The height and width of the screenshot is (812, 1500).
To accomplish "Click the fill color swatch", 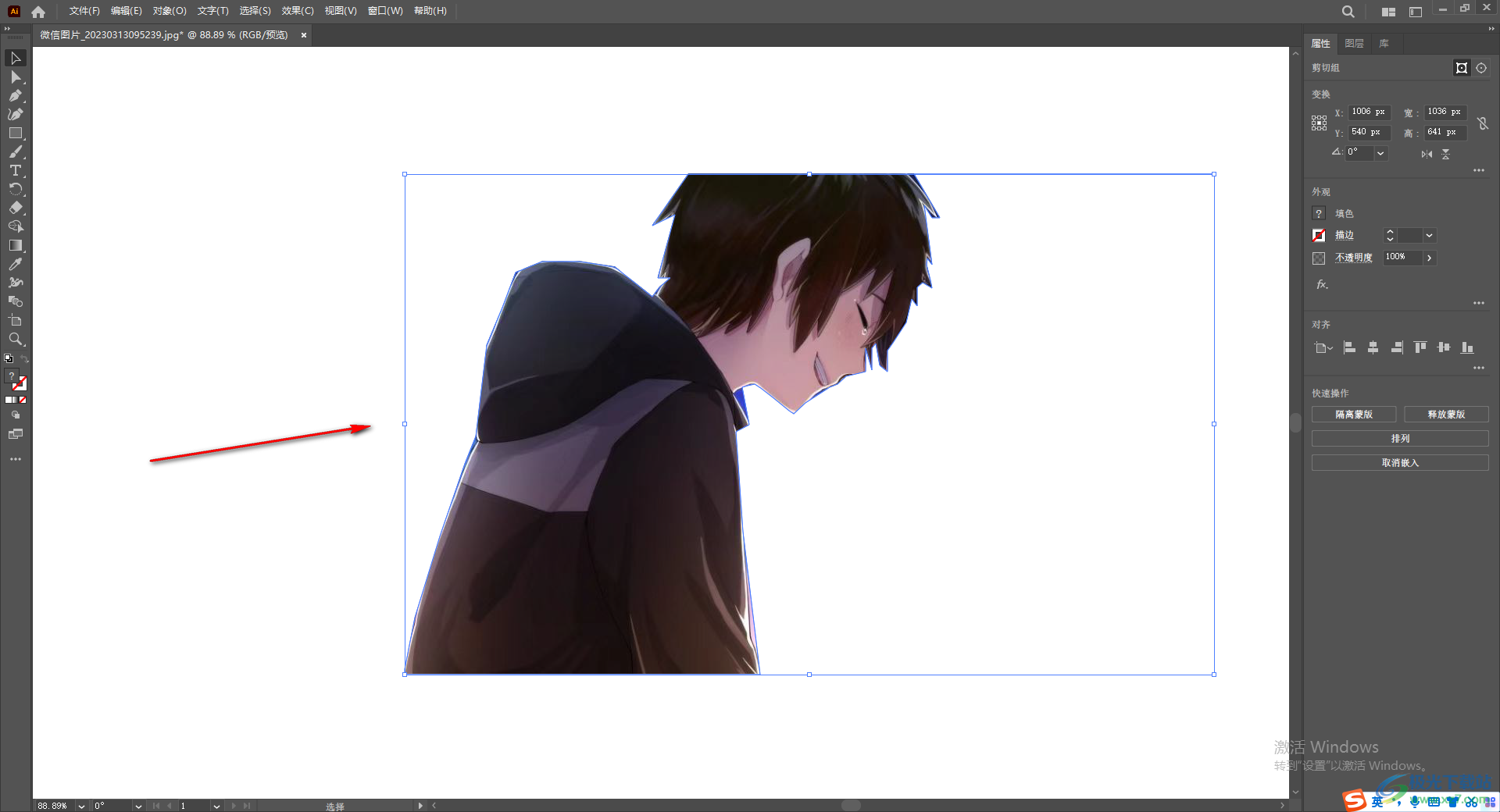I will 1319,213.
